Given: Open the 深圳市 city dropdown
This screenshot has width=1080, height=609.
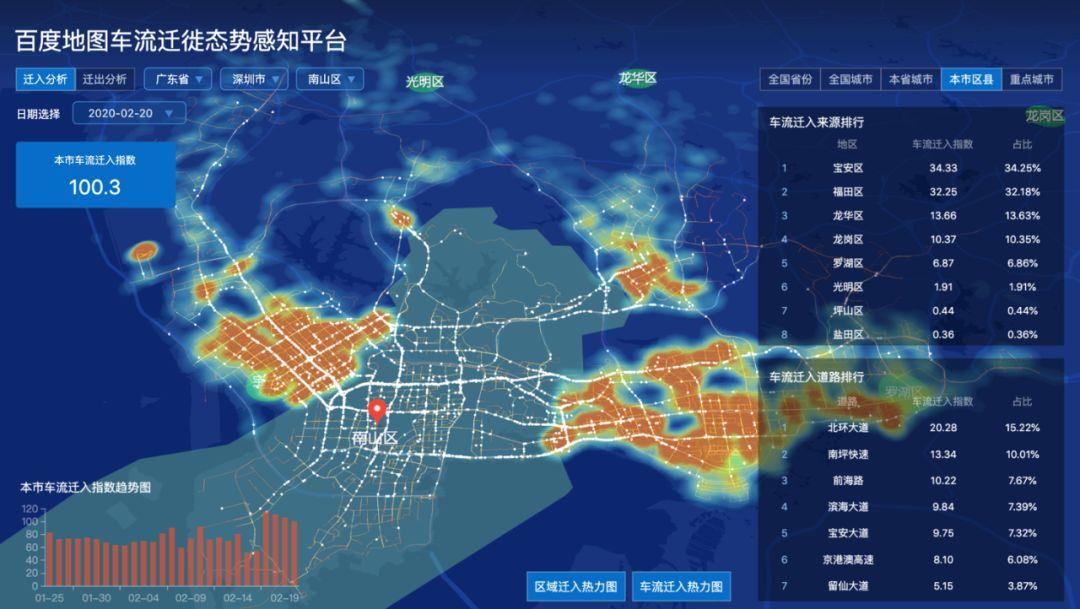Looking at the screenshot, I should [x=252, y=77].
